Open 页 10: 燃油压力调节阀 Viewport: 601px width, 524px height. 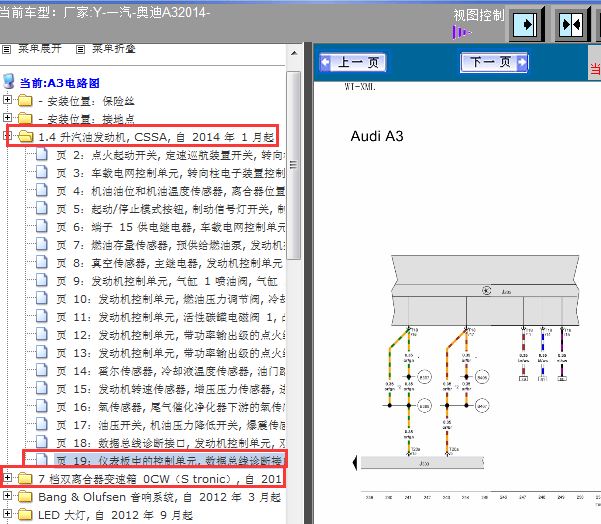[x=171, y=299]
